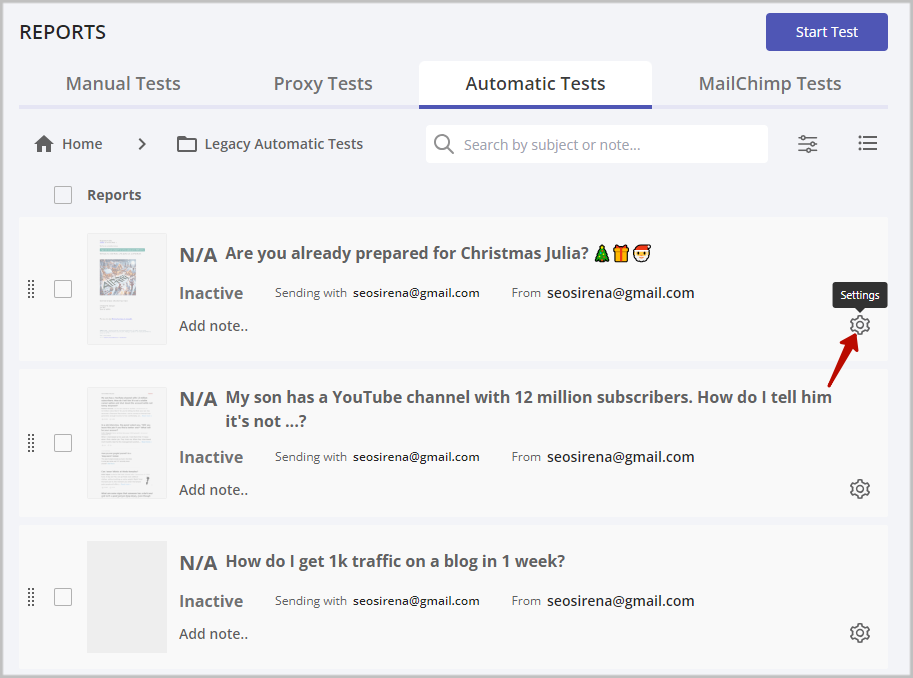Open settings gear for Christmas Julia report

tap(859, 324)
